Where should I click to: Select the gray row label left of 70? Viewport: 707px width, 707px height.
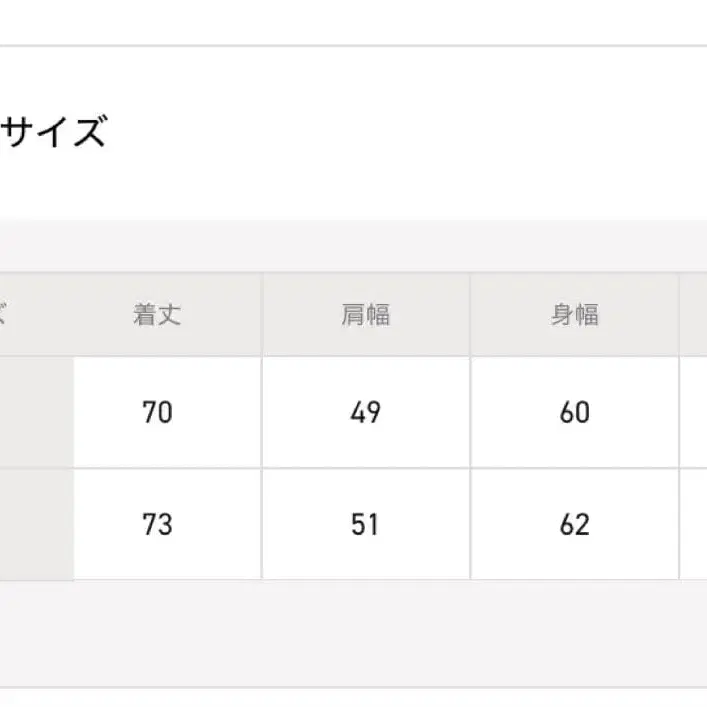[x=36, y=412]
